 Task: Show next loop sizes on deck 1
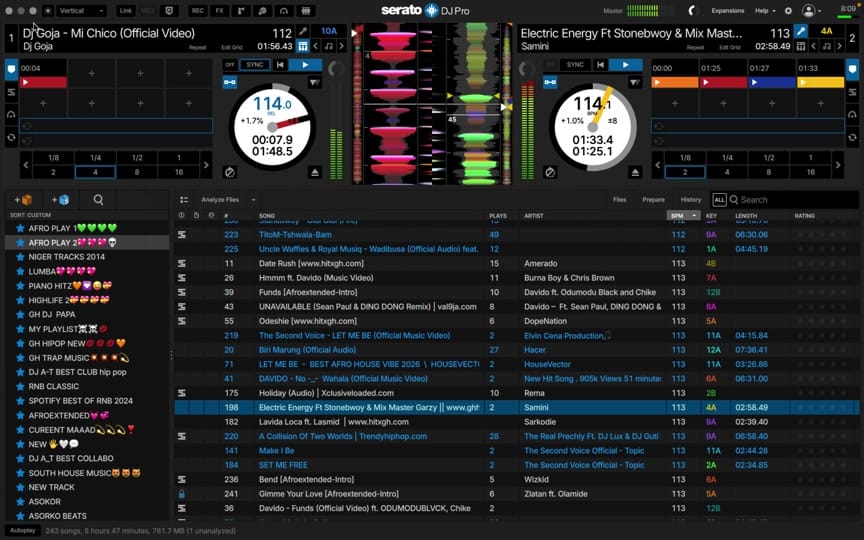[x=206, y=165]
